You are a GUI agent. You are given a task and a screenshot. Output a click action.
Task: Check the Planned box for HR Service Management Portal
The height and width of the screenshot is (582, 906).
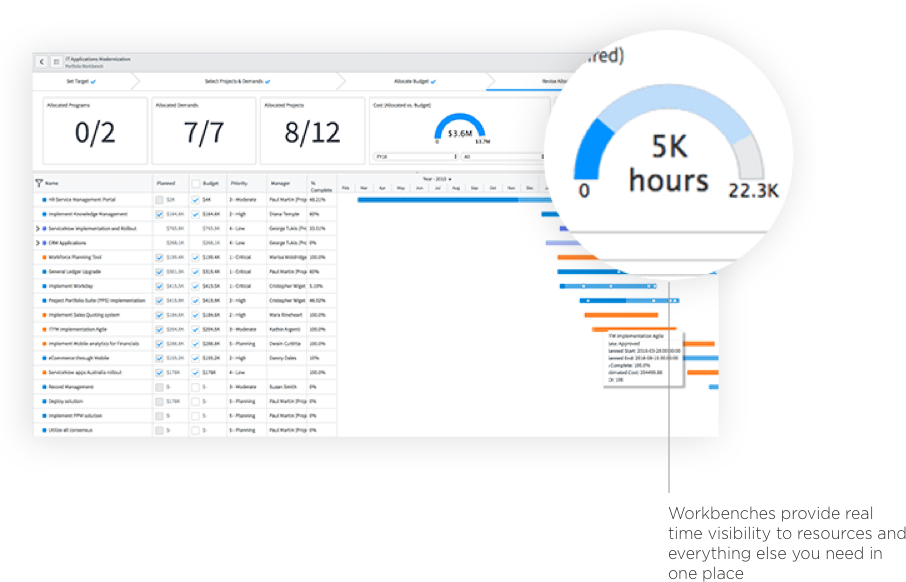pyautogui.click(x=159, y=200)
